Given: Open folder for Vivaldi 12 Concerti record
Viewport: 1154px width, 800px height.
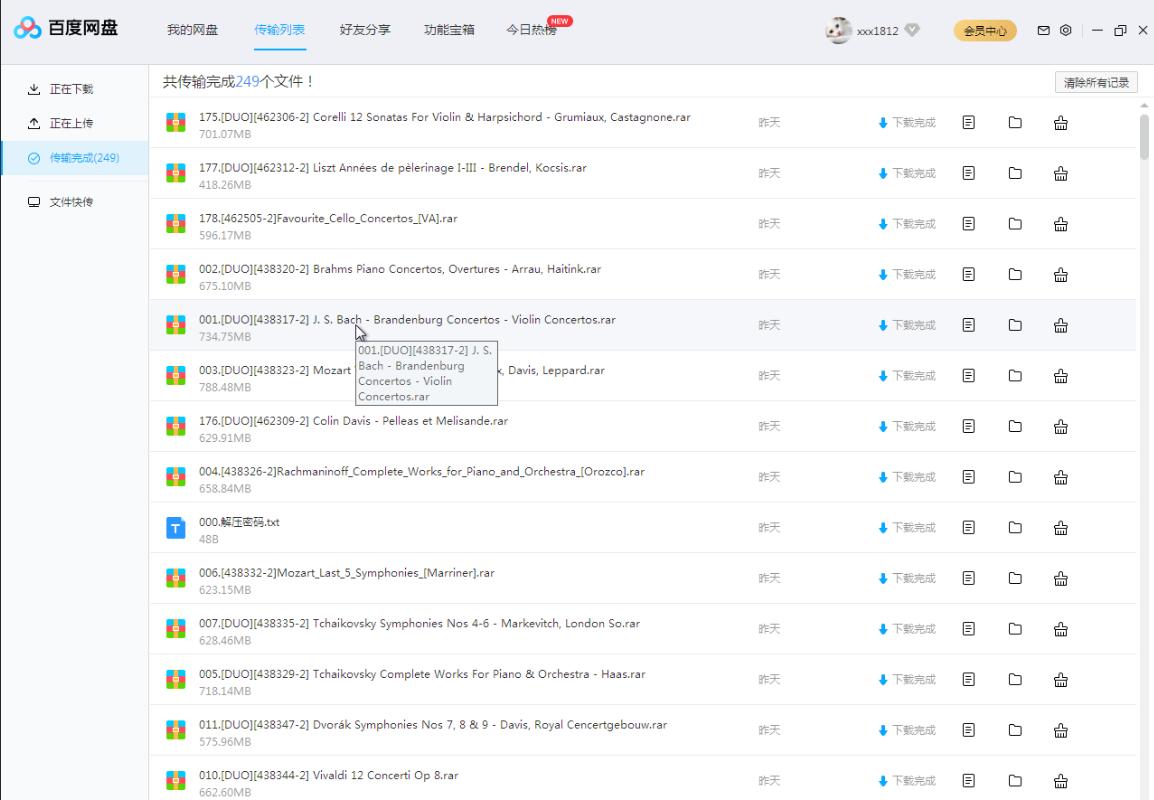Looking at the screenshot, I should [1015, 780].
